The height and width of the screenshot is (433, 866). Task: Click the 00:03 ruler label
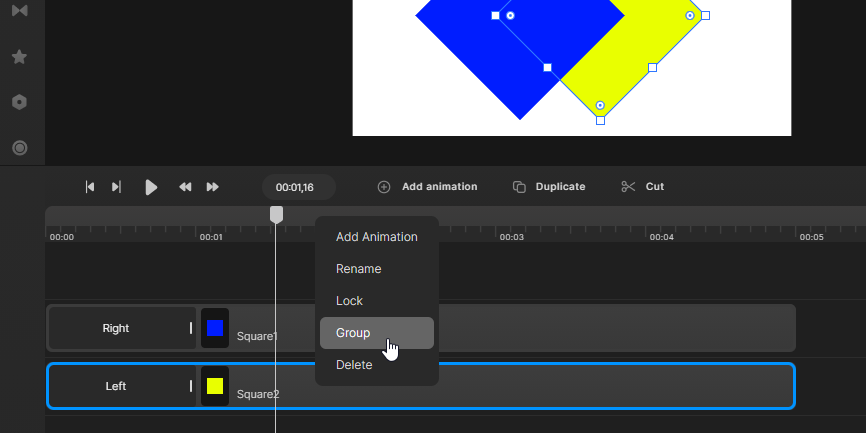tap(511, 237)
